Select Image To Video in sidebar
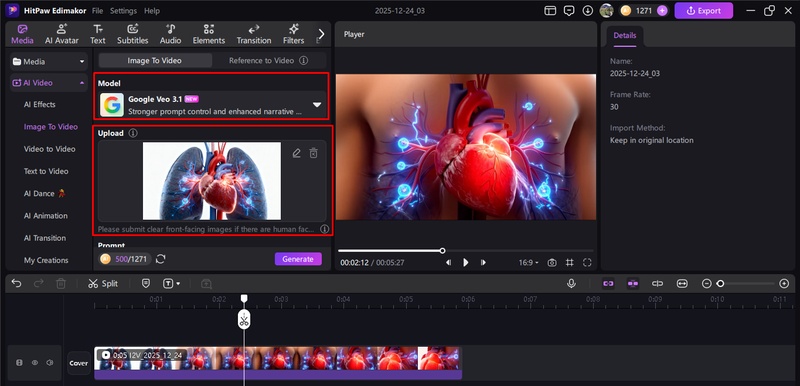This screenshot has width=800, height=386. click(51, 126)
